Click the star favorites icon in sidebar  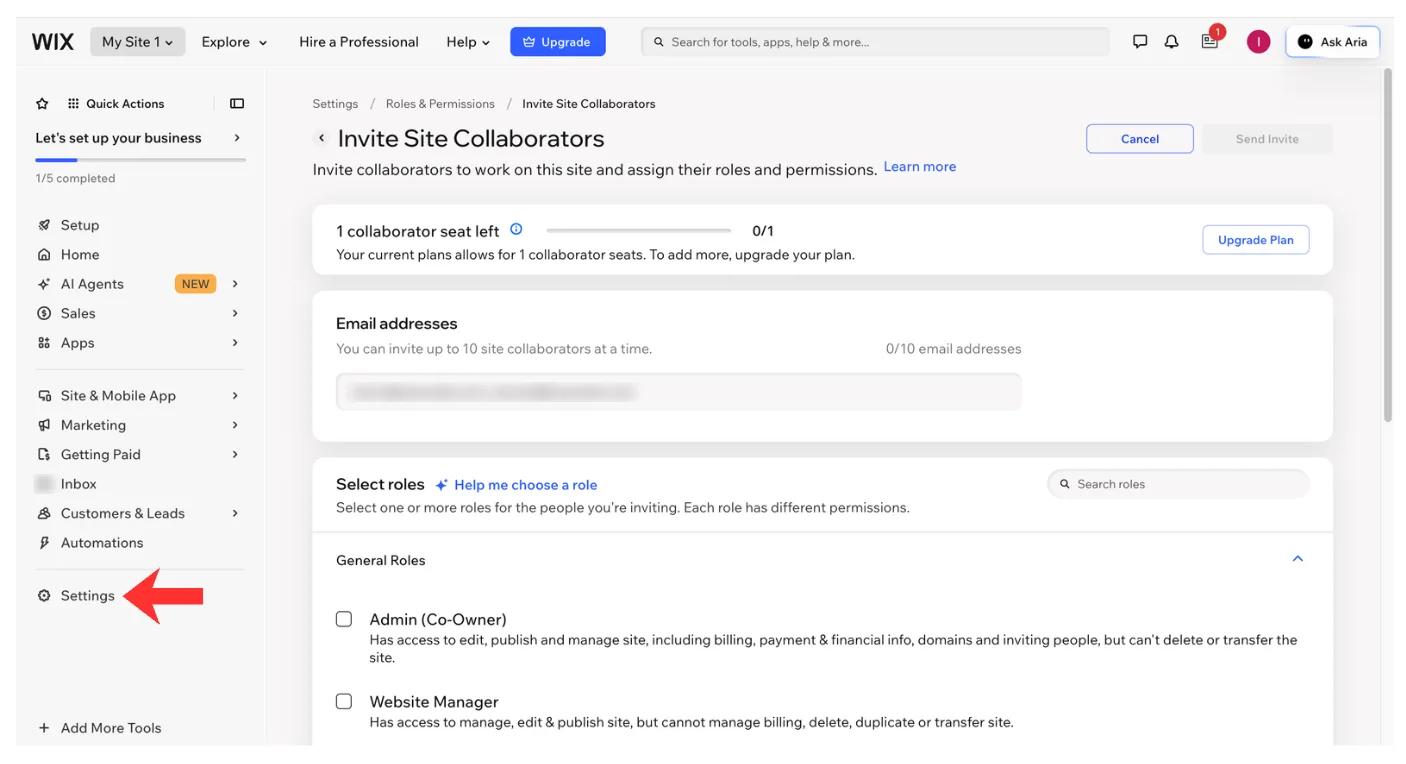42,104
